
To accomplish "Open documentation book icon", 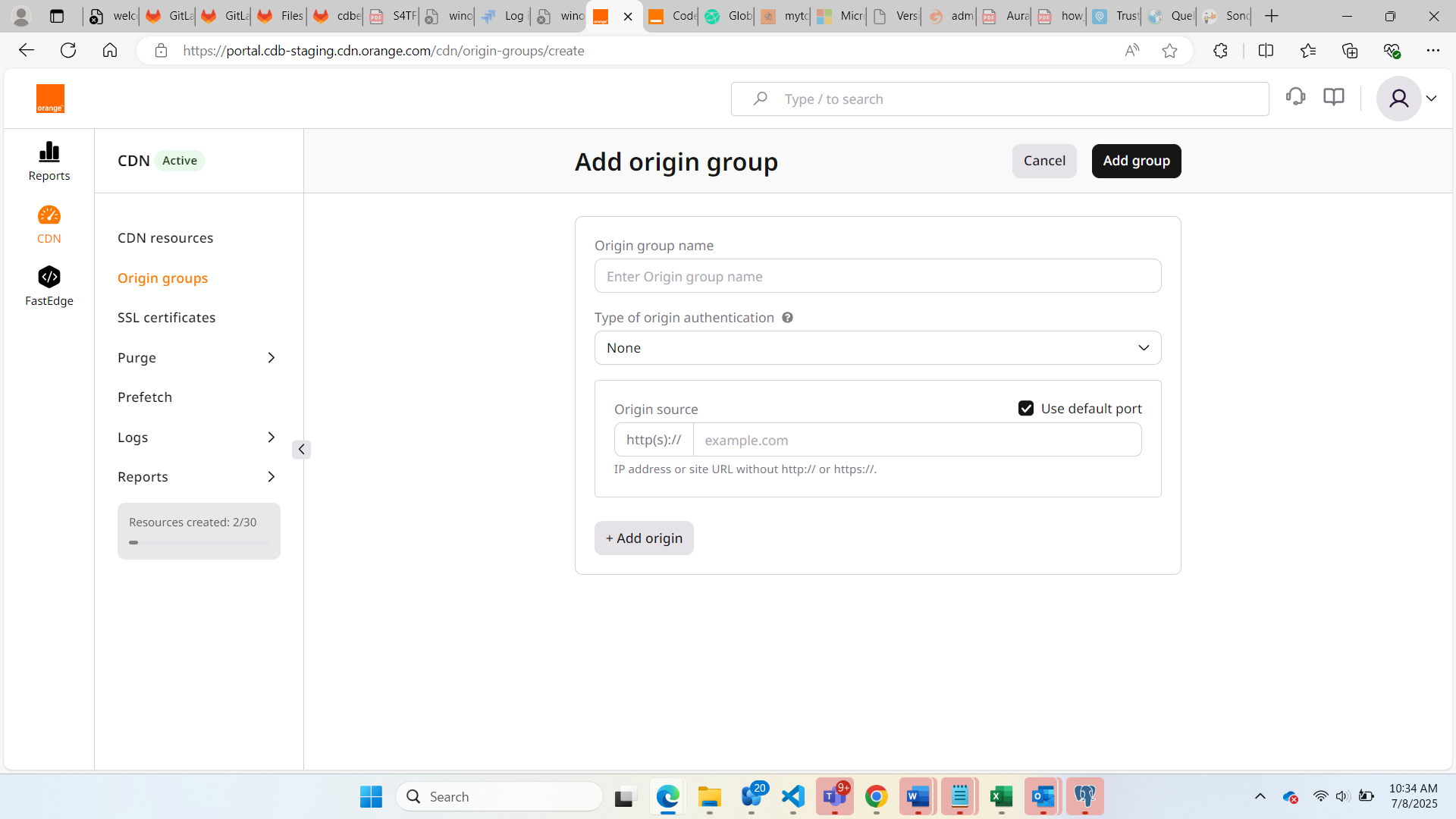I will (1333, 97).
